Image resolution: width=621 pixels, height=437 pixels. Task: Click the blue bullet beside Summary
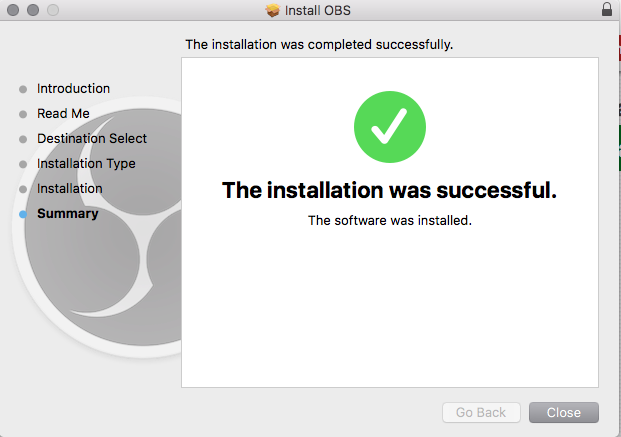point(23,214)
